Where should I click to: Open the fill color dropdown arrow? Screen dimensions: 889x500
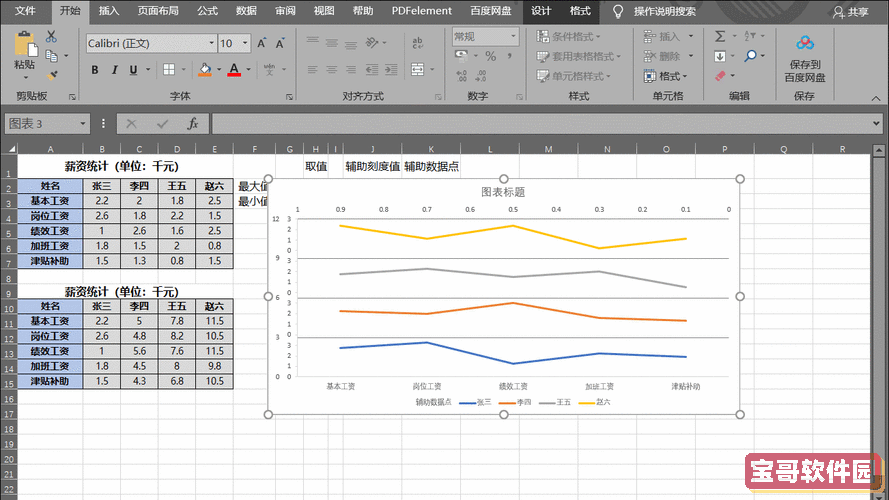click(x=219, y=70)
